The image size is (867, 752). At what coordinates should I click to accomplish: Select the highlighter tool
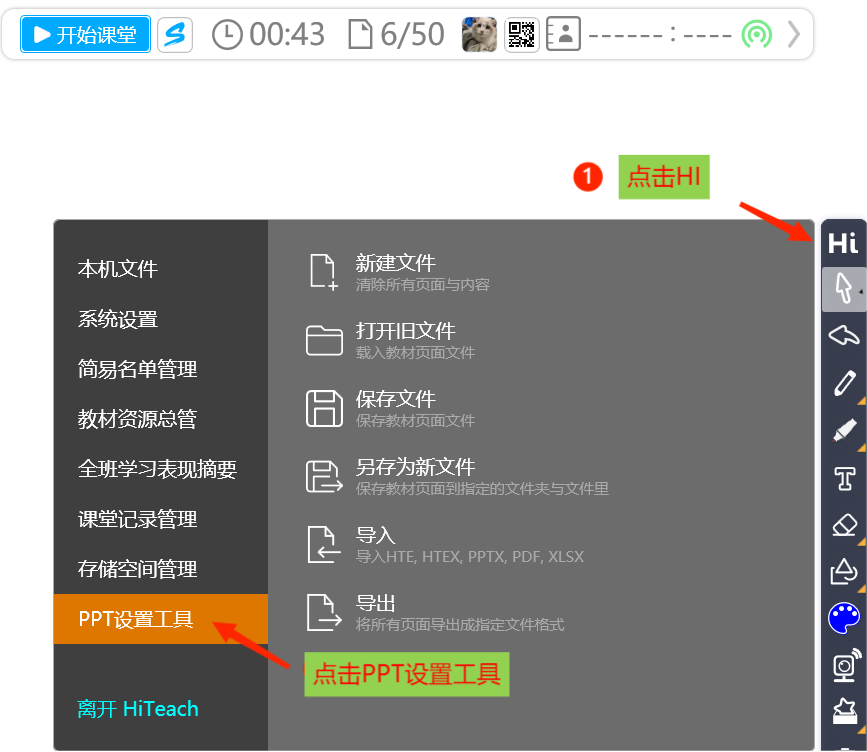[844, 430]
